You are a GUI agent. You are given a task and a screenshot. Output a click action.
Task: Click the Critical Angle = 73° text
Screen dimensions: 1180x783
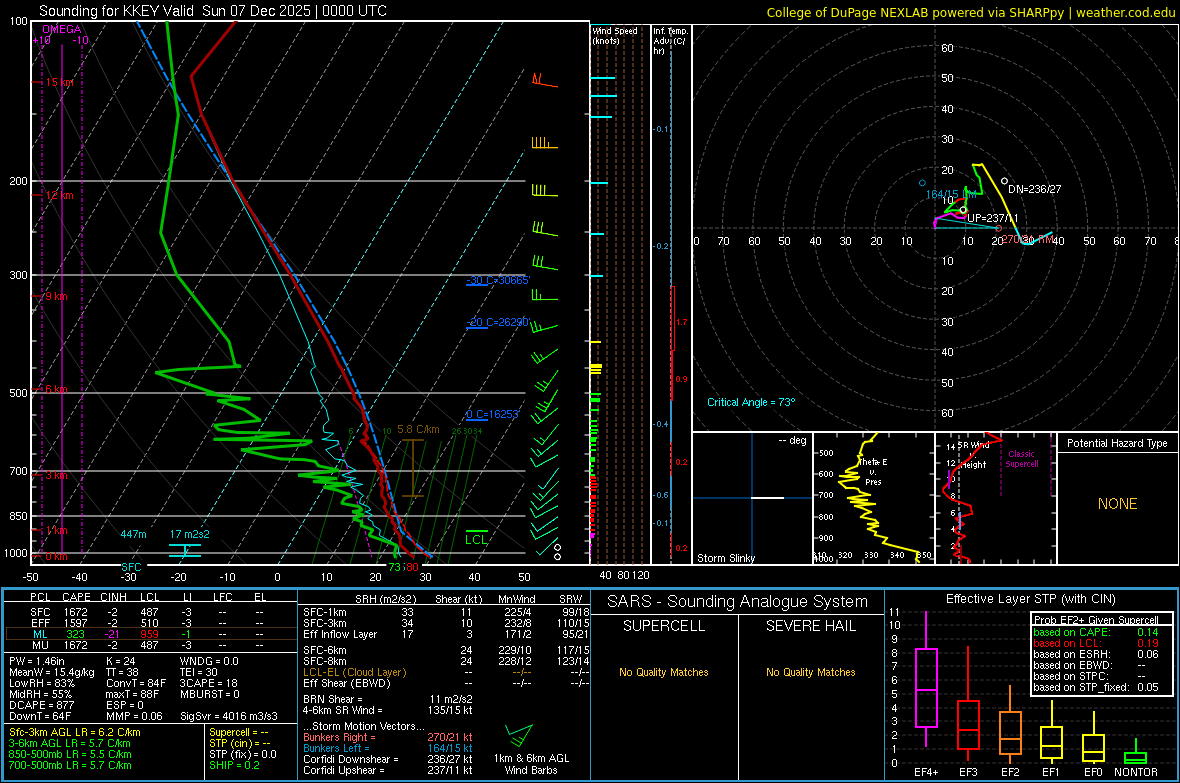coord(751,402)
